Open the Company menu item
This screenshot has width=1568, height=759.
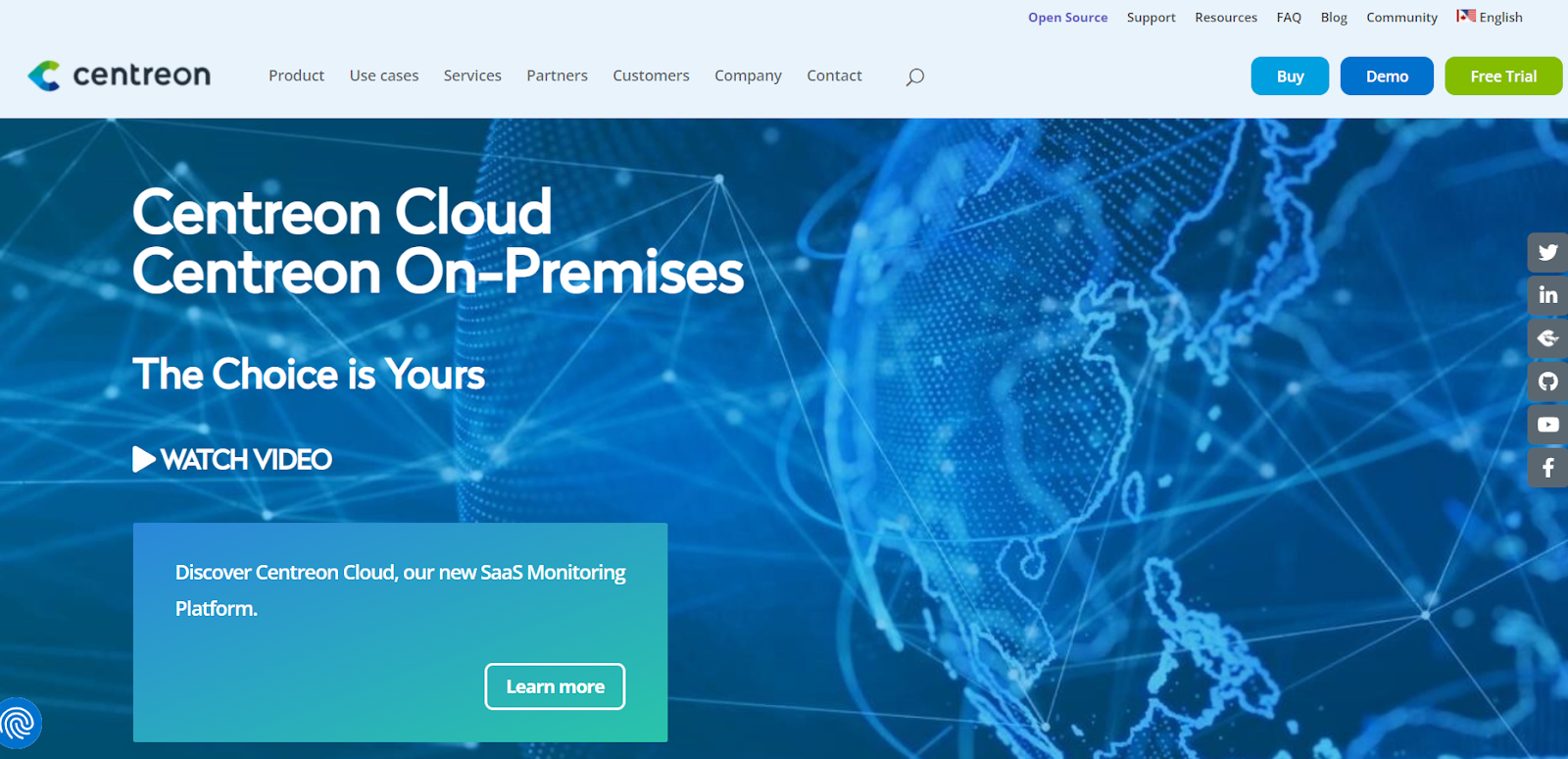pos(748,76)
